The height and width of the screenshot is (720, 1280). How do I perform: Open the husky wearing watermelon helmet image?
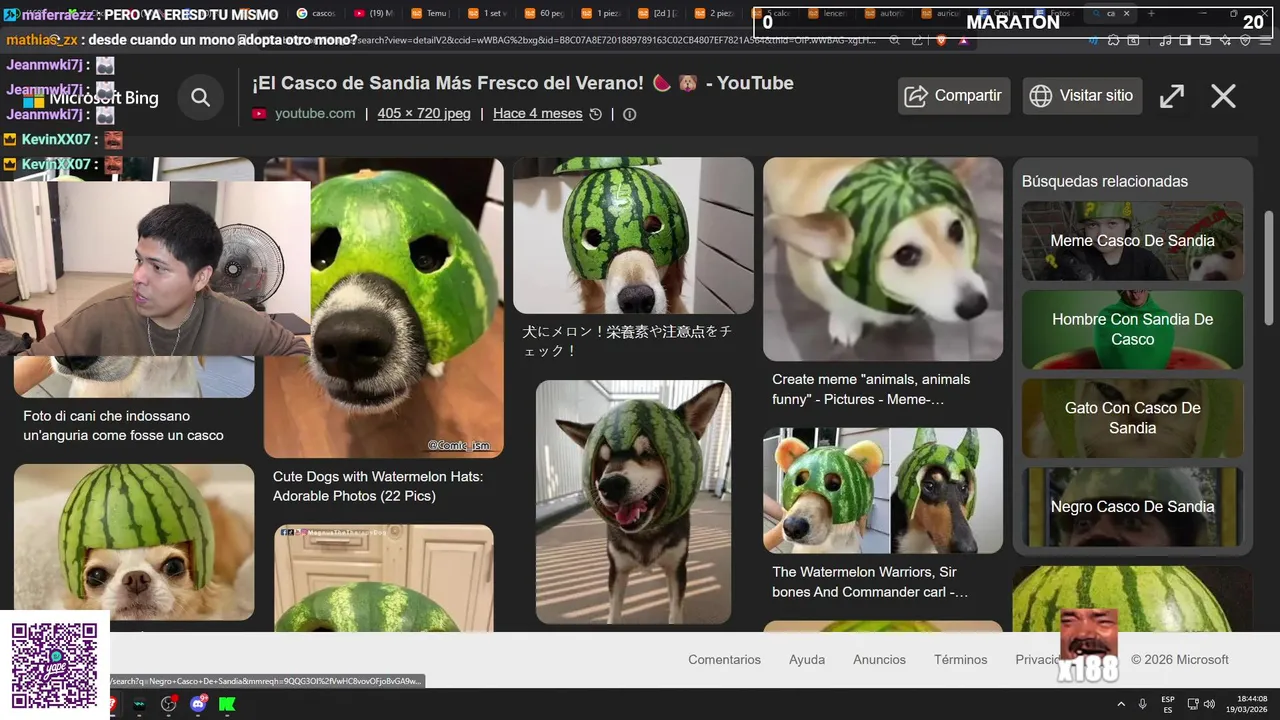[x=633, y=502]
